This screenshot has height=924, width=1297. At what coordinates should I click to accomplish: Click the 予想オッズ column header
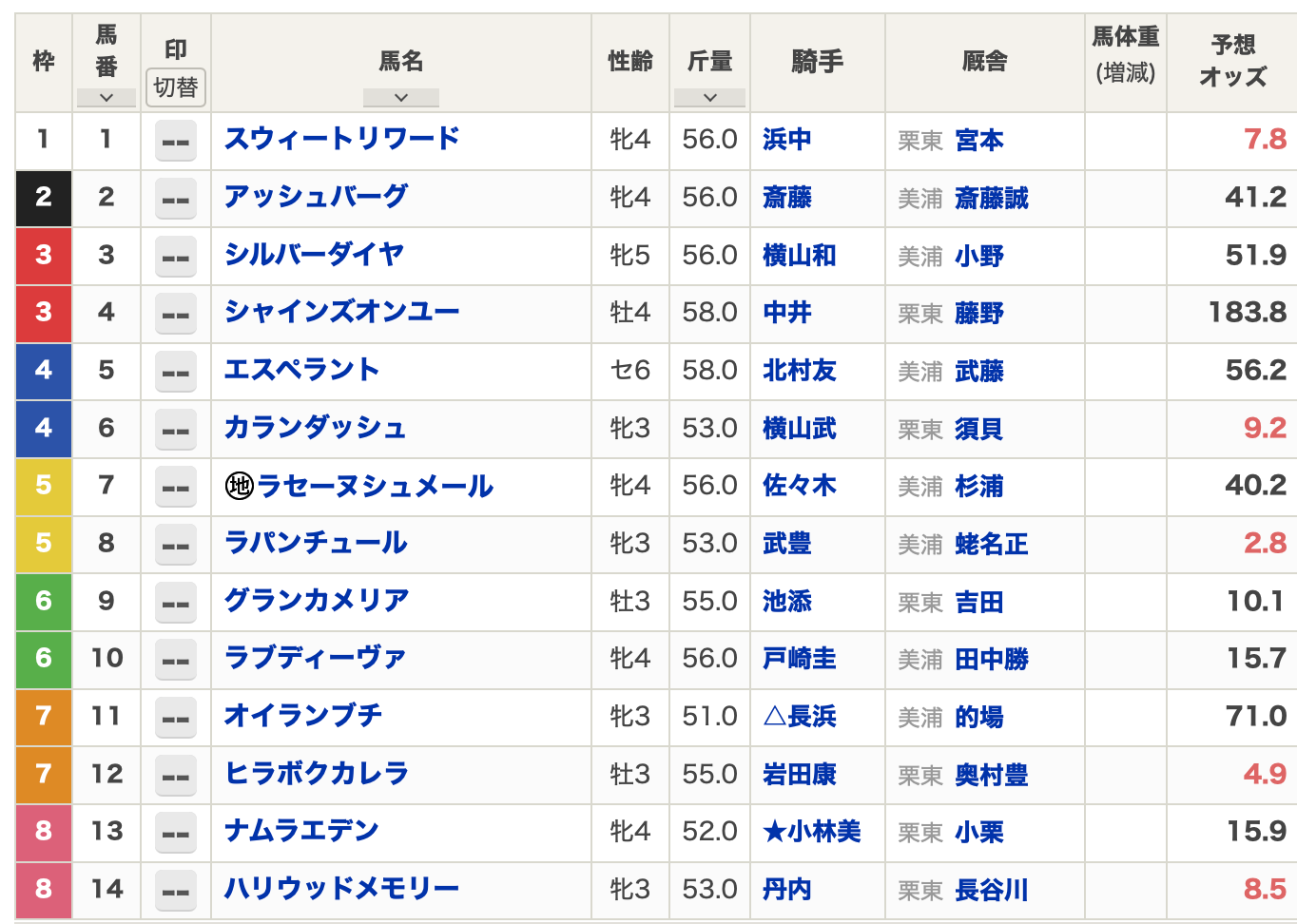[x=1232, y=61]
